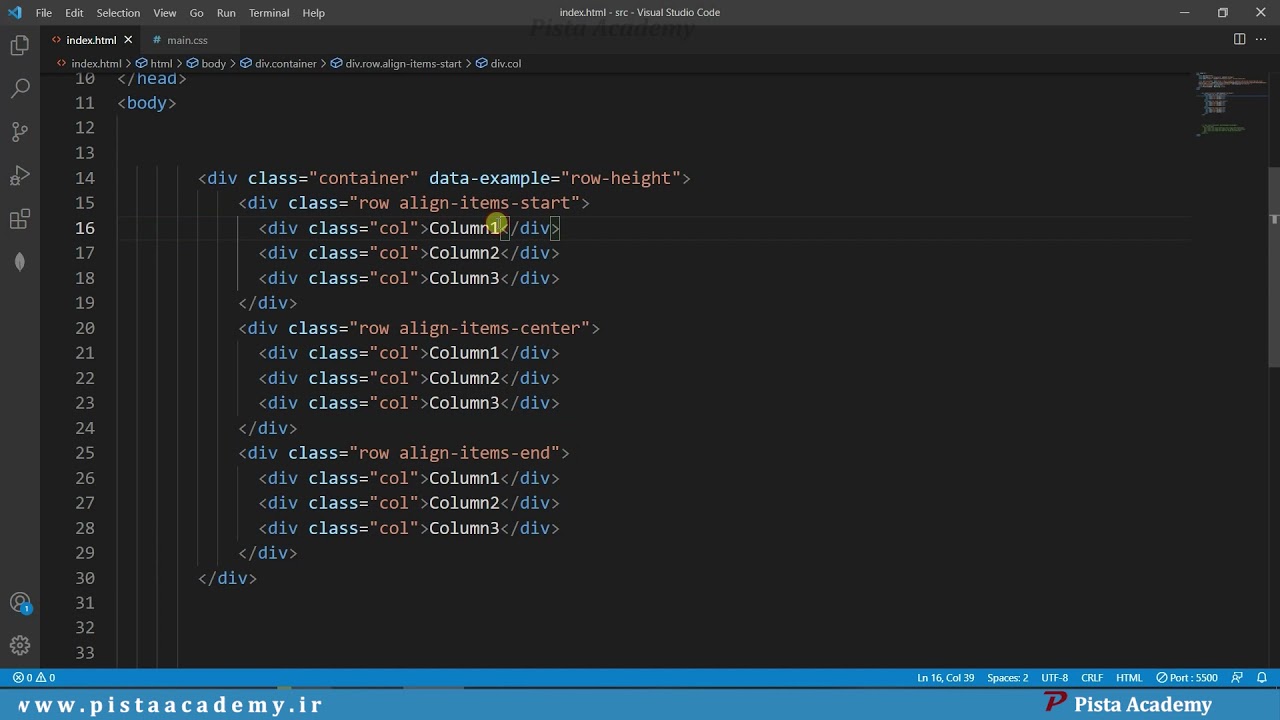This screenshot has width=1280, height=720.
Task: Open the Manage gear menu
Action: coord(20,646)
